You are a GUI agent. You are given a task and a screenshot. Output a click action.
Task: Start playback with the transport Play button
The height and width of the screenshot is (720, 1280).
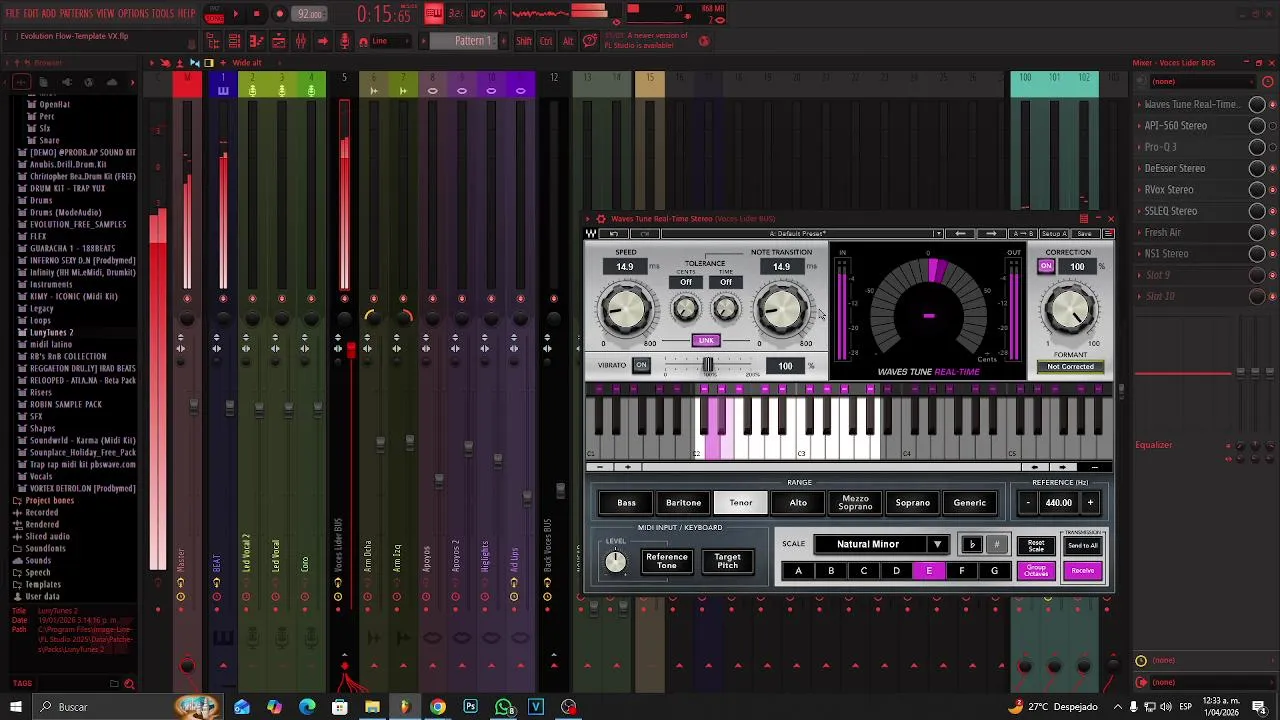point(236,14)
